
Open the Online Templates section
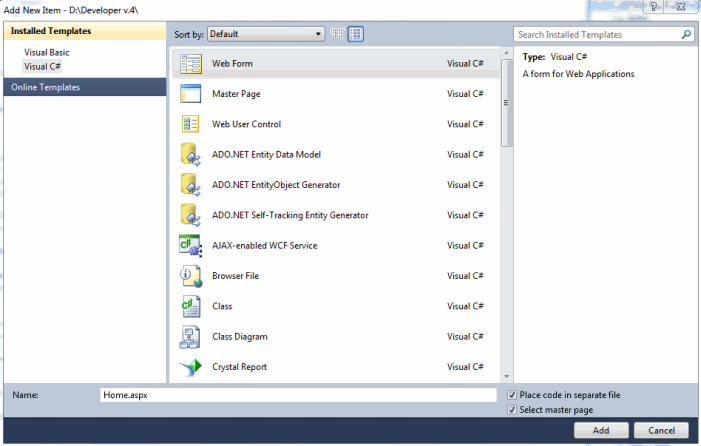85,87
